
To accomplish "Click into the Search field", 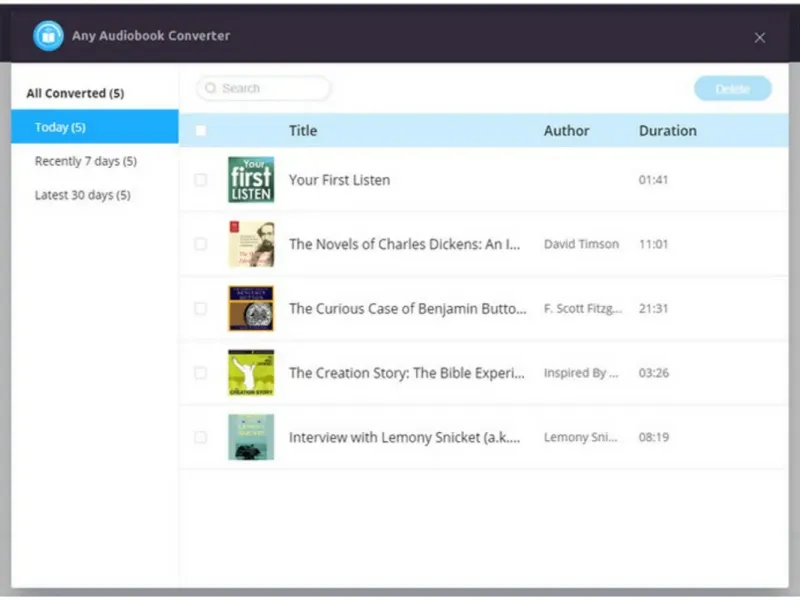I will click(270, 89).
